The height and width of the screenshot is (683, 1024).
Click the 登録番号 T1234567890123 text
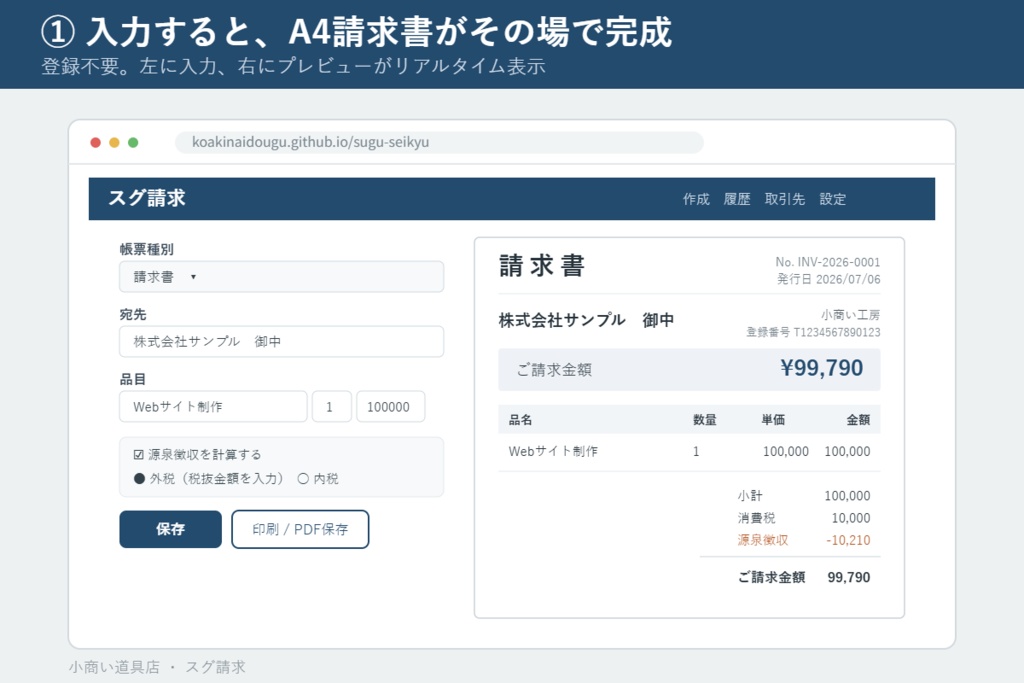[x=813, y=332]
